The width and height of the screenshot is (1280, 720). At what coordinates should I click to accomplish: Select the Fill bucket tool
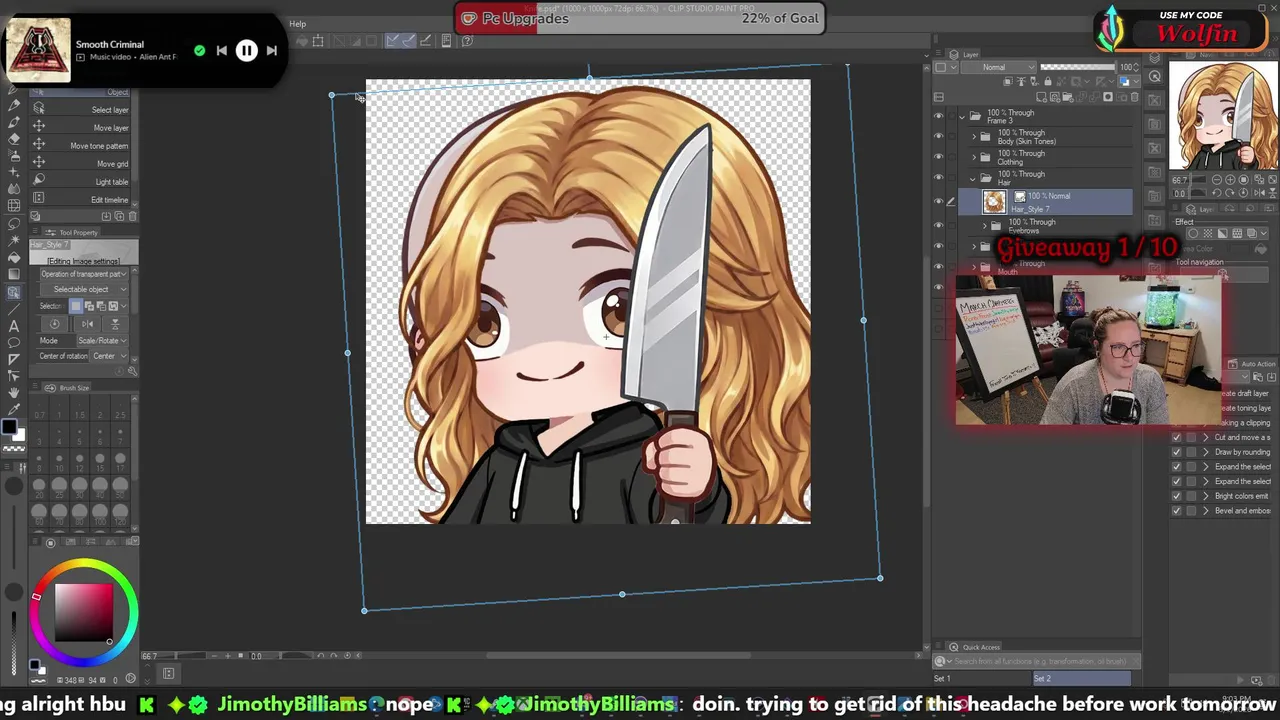(x=14, y=257)
